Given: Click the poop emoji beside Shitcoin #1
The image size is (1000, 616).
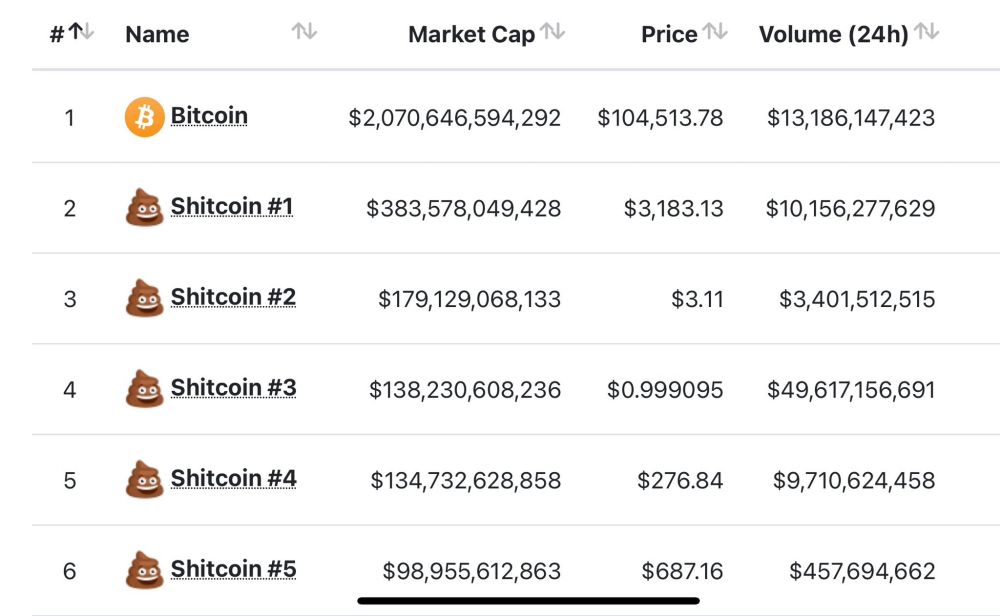Looking at the screenshot, I should [145, 207].
